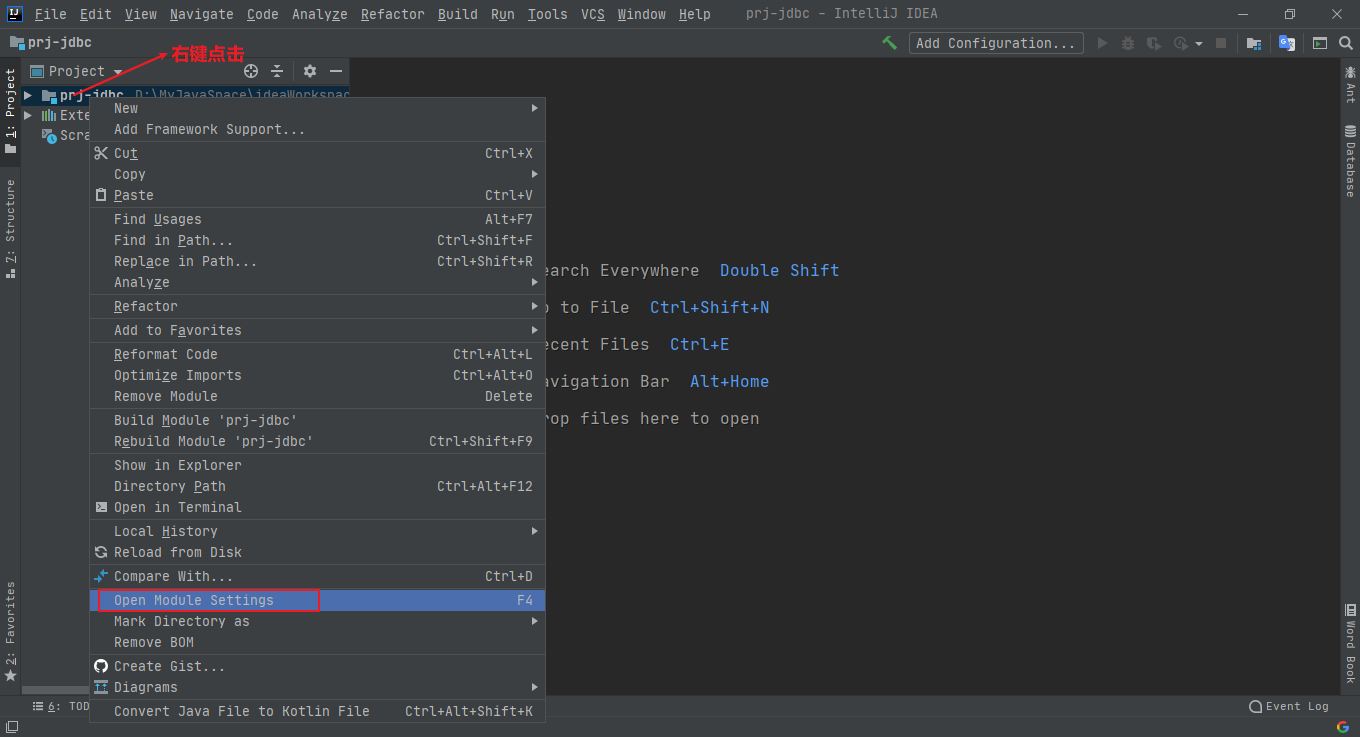
Task: Expand the Mark Directory as submenu
Action: [x=535, y=621]
